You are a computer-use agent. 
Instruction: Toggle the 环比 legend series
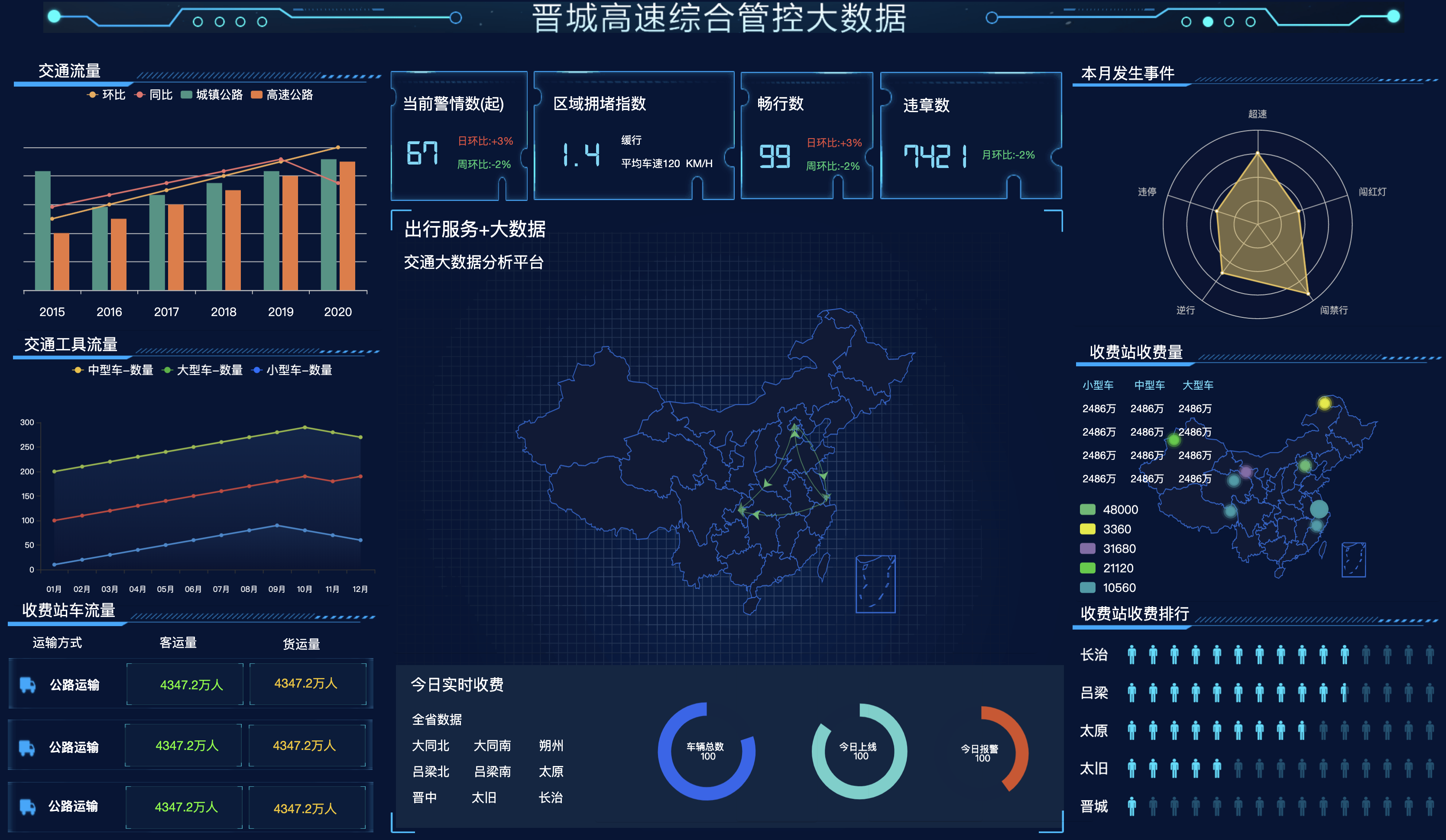pos(106,94)
